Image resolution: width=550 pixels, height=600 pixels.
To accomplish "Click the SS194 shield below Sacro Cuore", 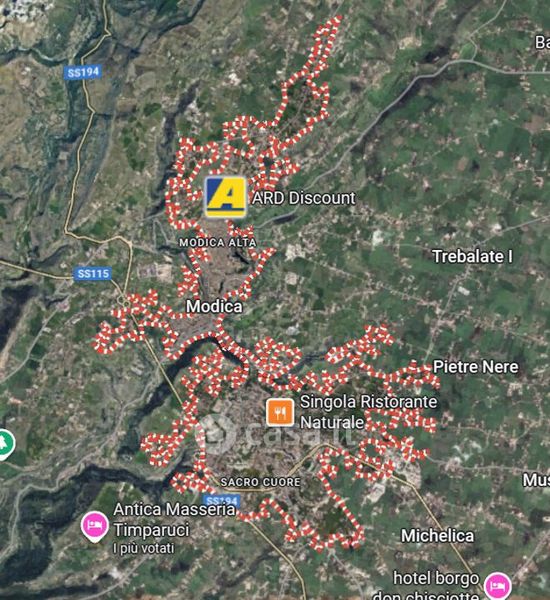I will click(222, 500).
